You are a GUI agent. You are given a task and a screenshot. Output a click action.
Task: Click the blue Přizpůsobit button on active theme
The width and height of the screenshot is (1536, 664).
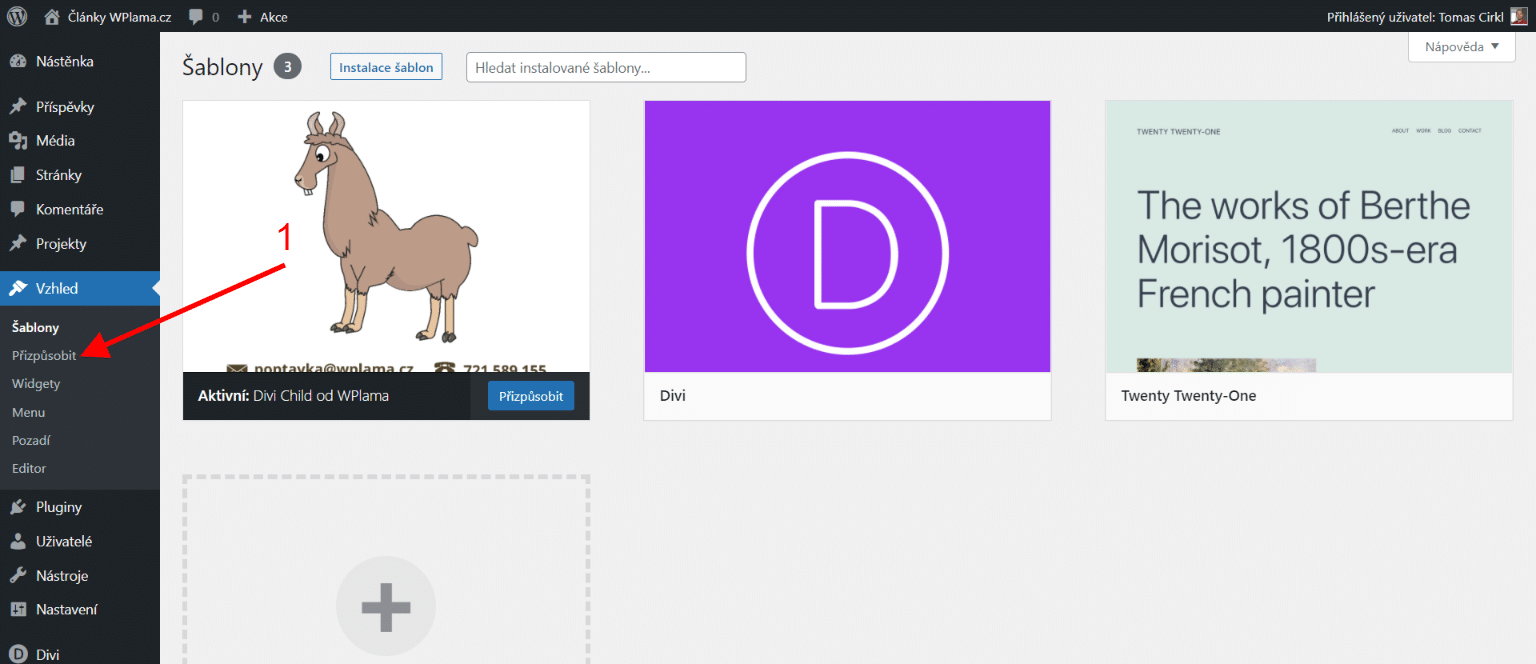pos(531,396)
